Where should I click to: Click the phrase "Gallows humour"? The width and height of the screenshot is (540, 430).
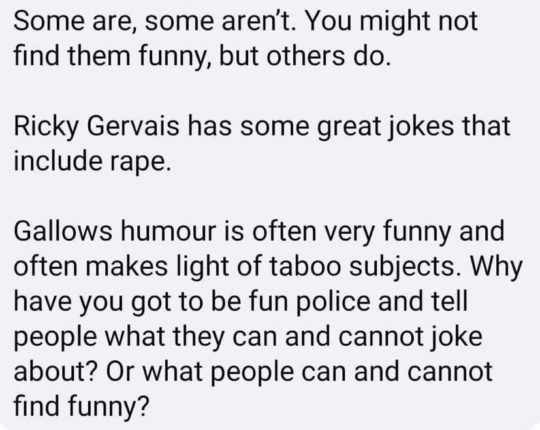[115, 231]
